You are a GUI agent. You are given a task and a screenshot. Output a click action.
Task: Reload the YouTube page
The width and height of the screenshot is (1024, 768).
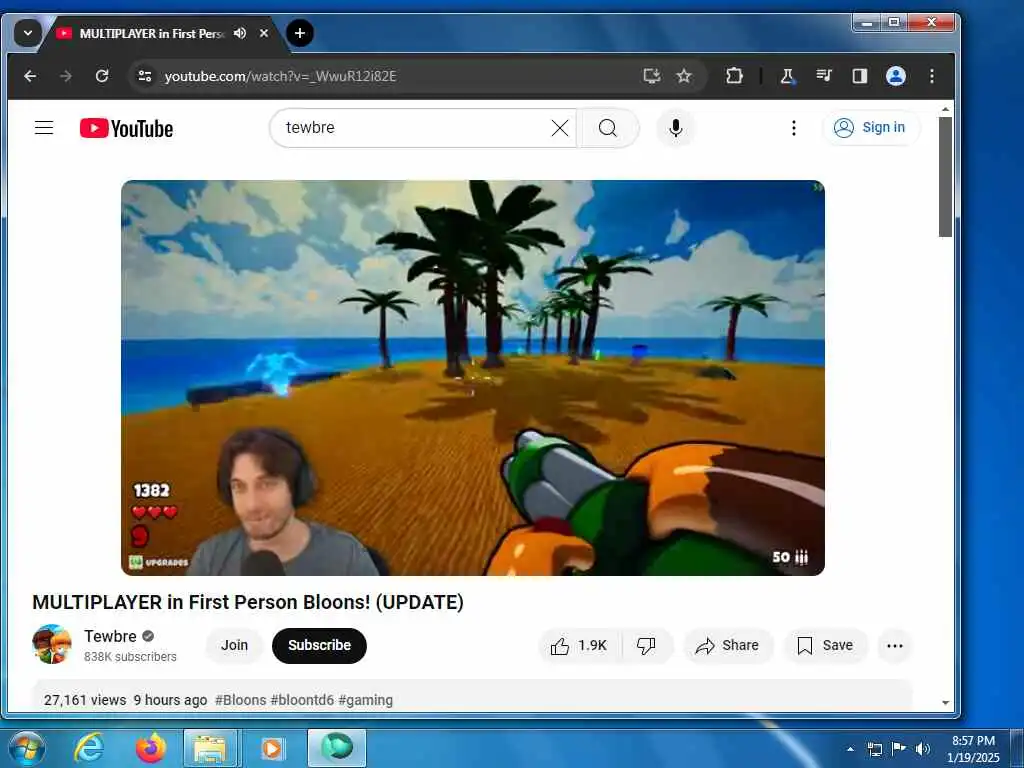click(102, 76)
